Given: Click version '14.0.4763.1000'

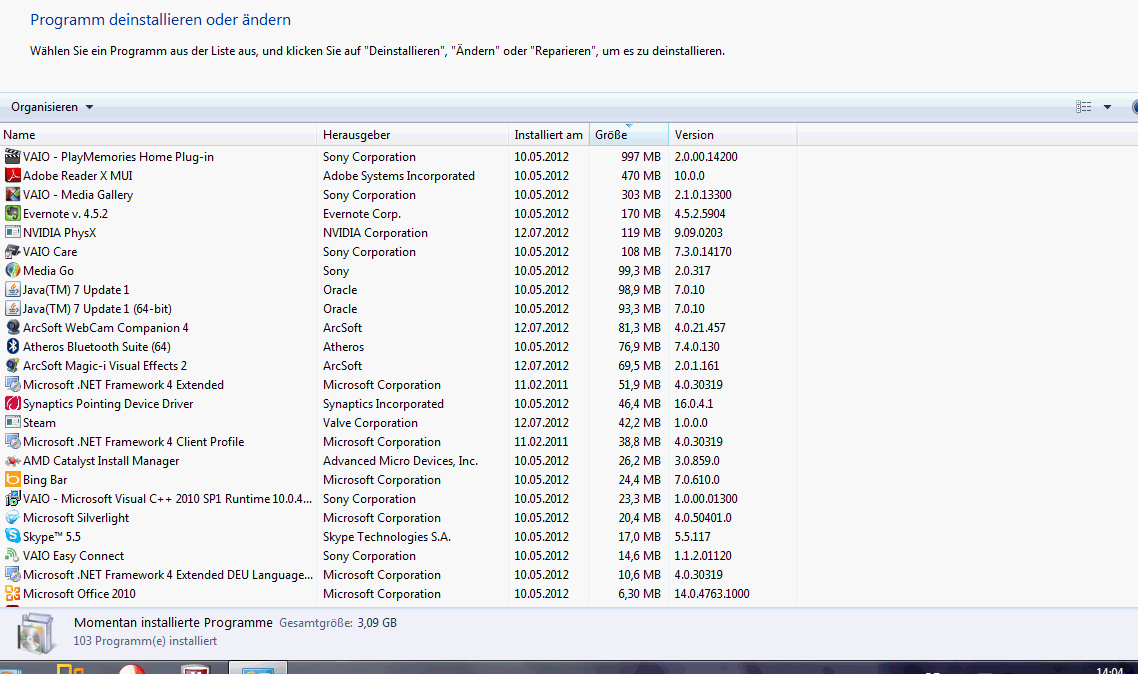Looking at the screenshot, I should click(x=712, y=593).
